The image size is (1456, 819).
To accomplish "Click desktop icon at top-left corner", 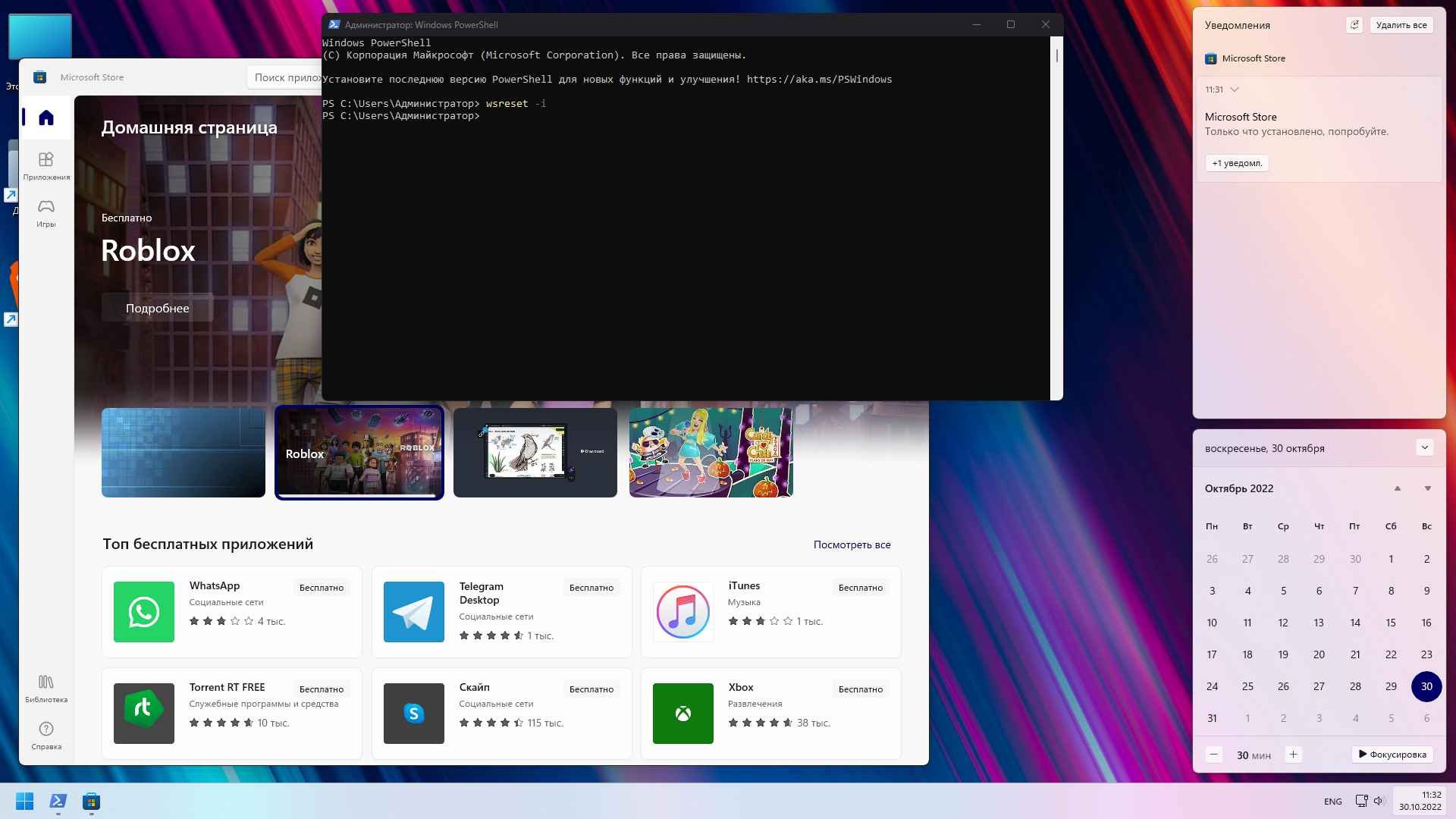I will (x=40, y=36).
